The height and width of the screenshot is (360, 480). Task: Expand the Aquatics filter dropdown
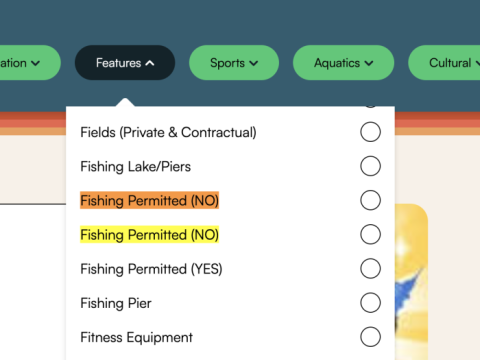(343, 63)
